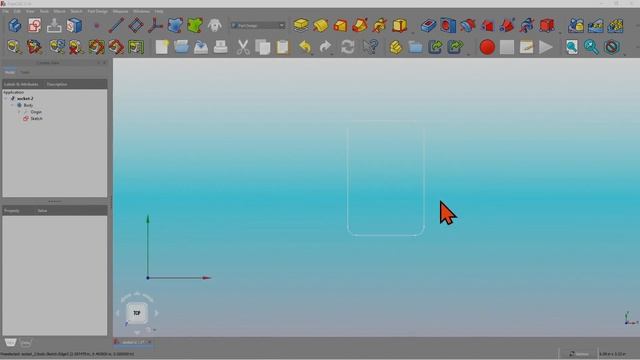
Task: Click the green sub-shape binder icon
Action: (195, 25)
